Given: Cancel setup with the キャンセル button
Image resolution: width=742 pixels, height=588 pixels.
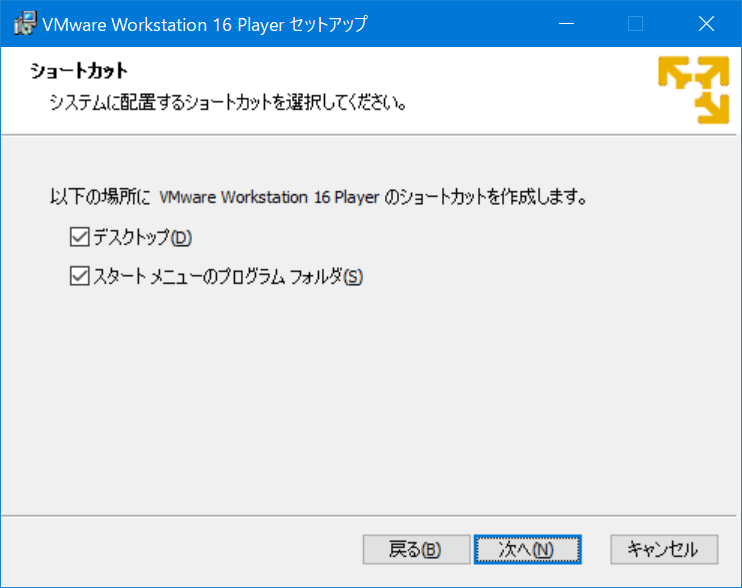Looking at the screenshot, I should tap(664, 549).
